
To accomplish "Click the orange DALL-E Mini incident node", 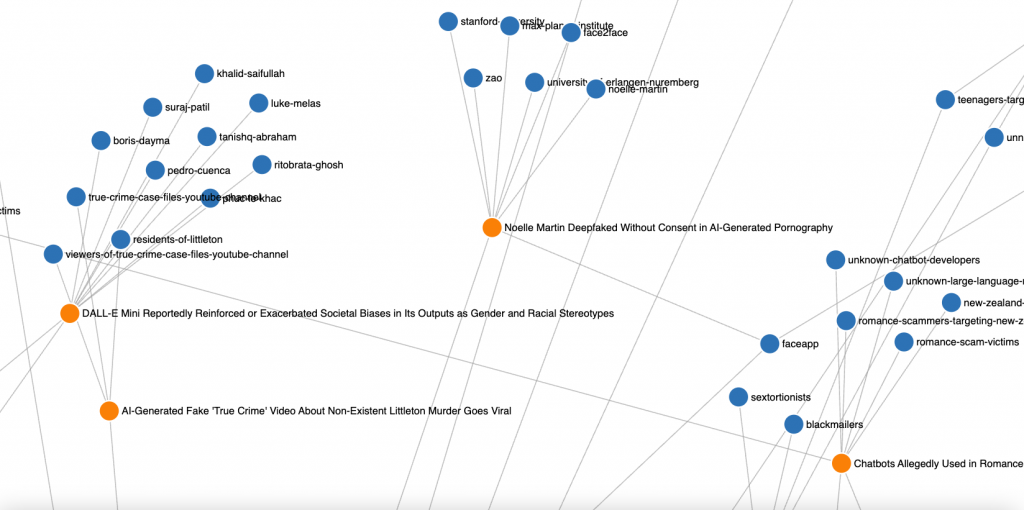I will [70, 314].
